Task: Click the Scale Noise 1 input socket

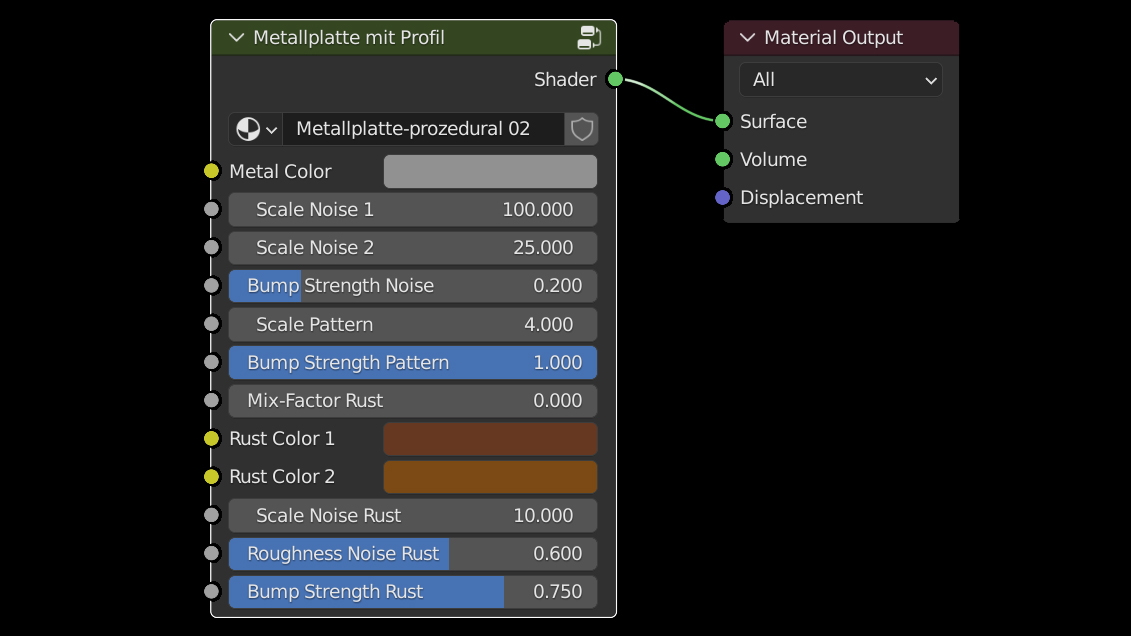Action: pyautogui.click(x=211, y=209)
